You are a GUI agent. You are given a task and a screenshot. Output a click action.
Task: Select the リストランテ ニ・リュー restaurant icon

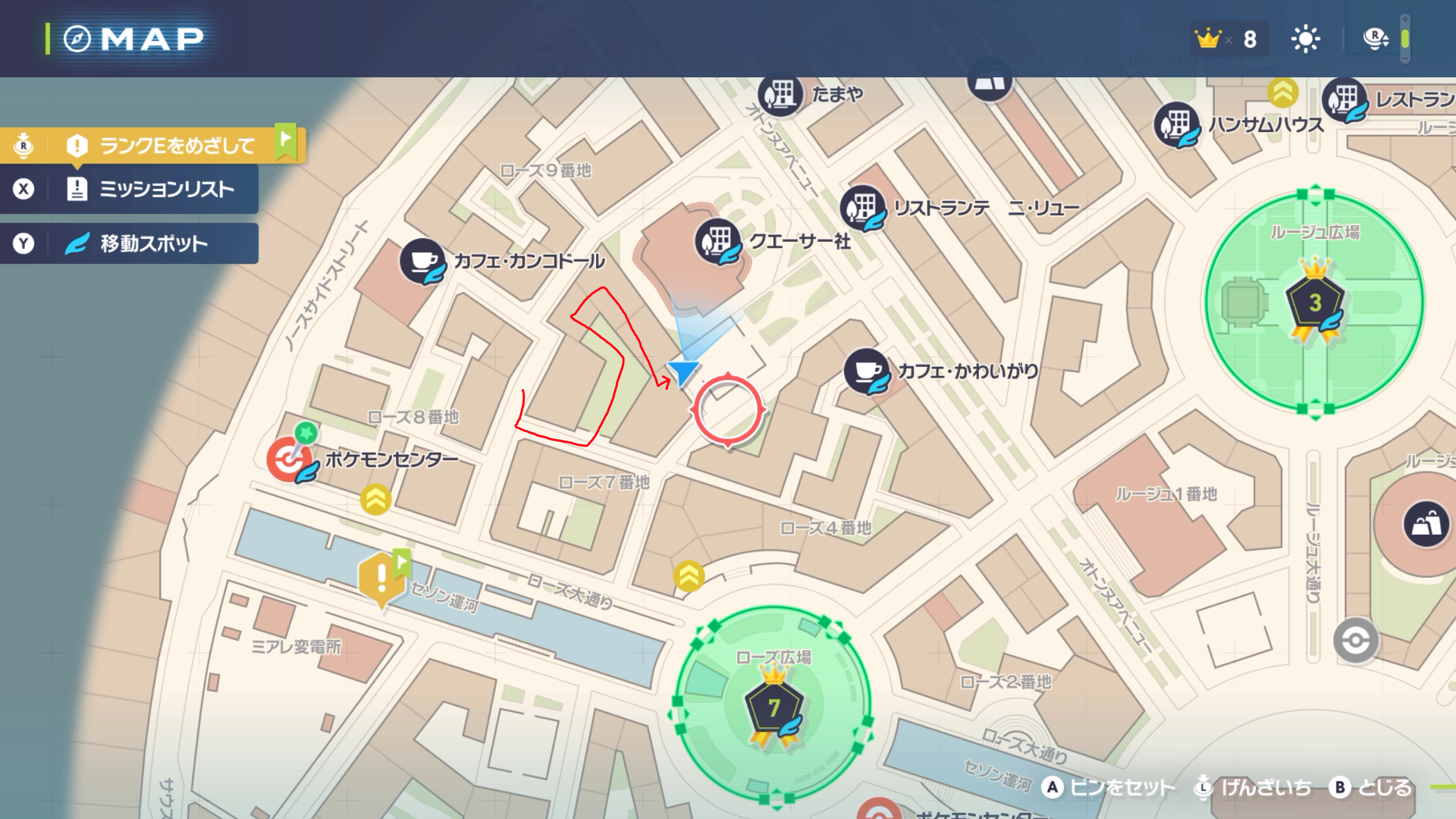(x=863, y=208)
